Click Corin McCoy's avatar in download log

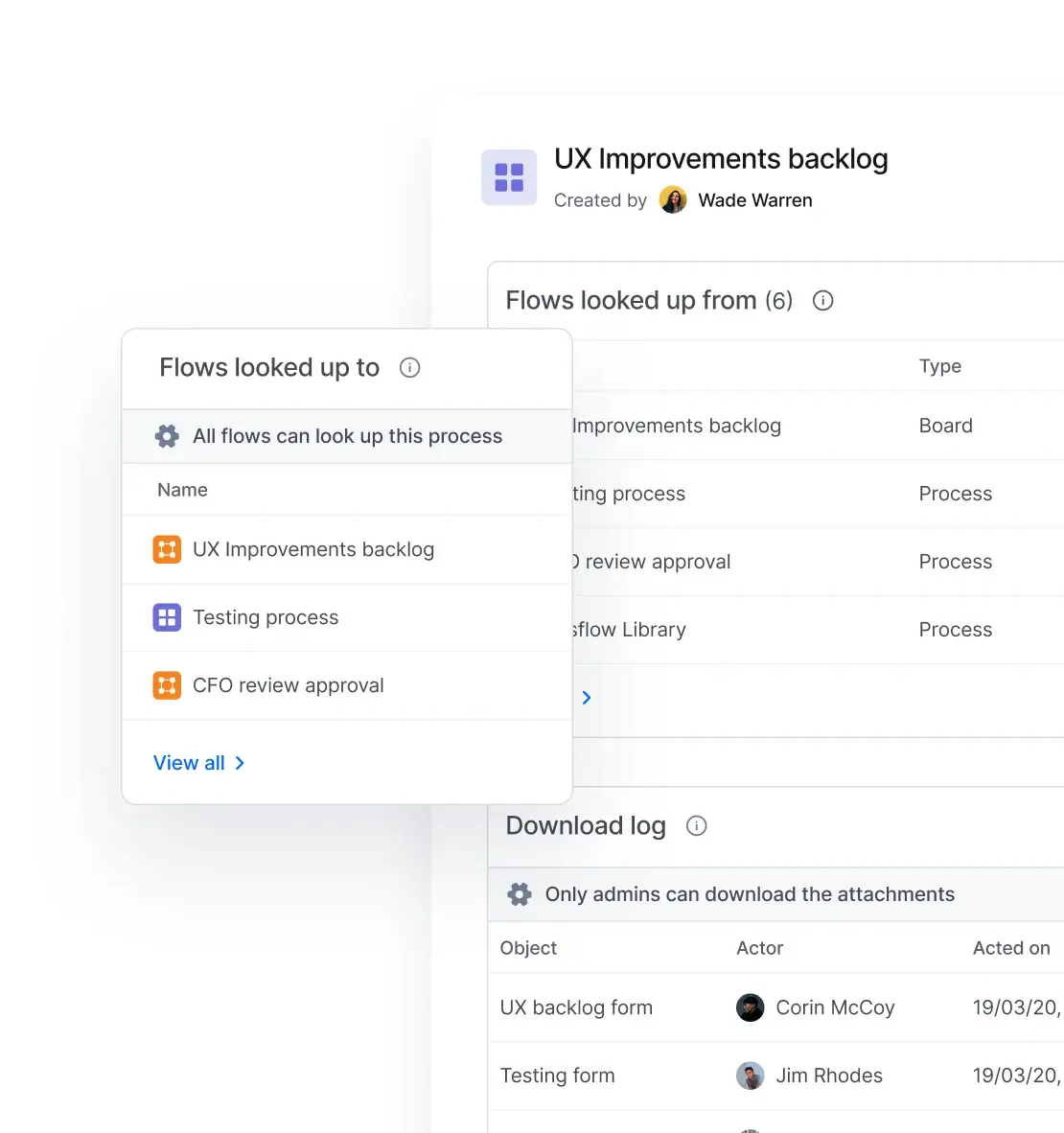(x=750, y=1007)
